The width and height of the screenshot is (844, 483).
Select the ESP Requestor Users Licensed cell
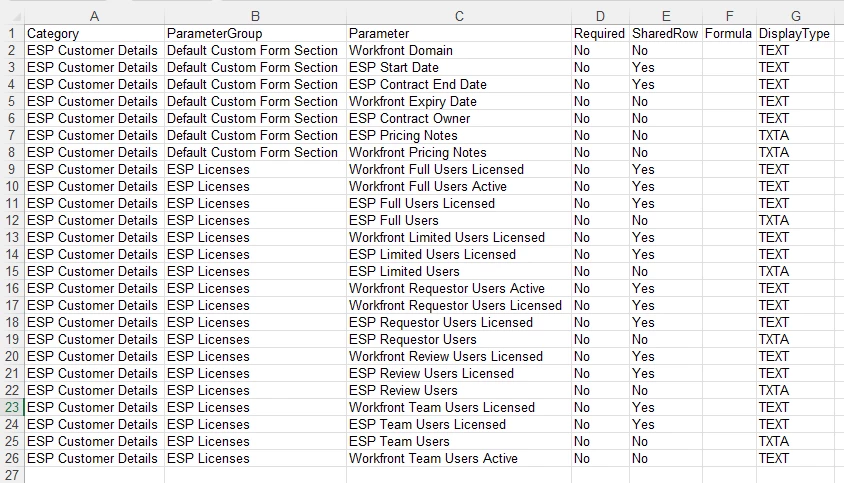click(x=459, y=323)
